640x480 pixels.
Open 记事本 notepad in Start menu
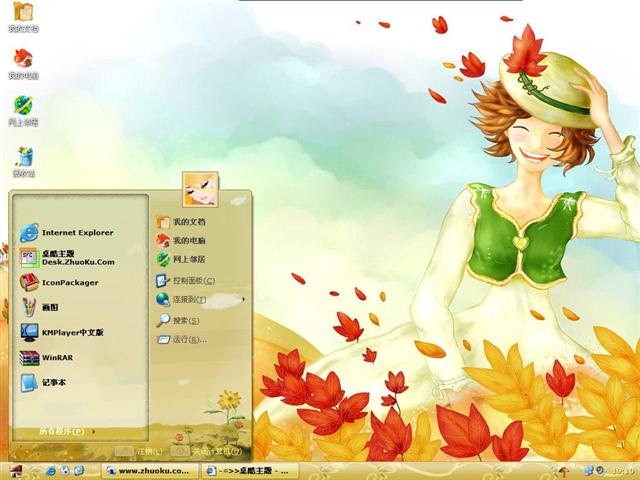(43, 382)
